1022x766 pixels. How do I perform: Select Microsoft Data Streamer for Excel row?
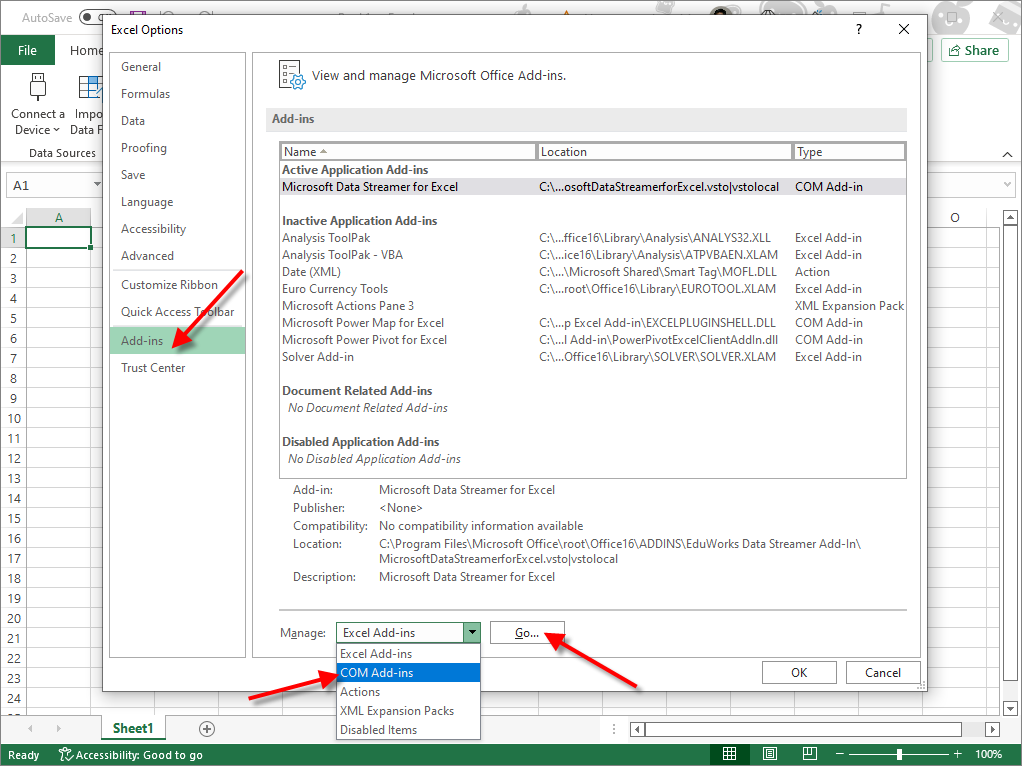tap(593, 186)
